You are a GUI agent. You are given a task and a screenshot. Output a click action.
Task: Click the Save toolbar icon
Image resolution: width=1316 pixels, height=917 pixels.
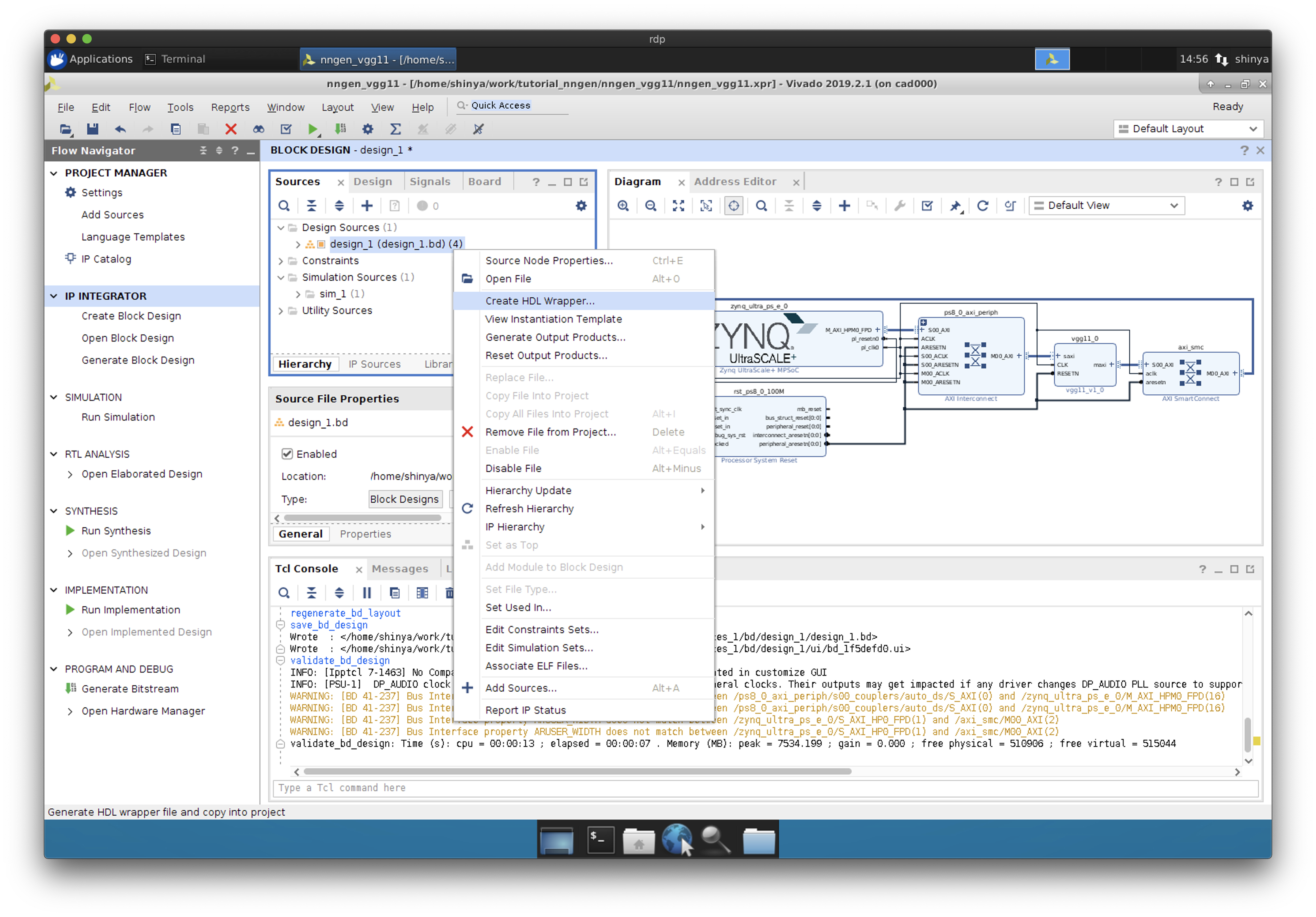coord(92,129)
